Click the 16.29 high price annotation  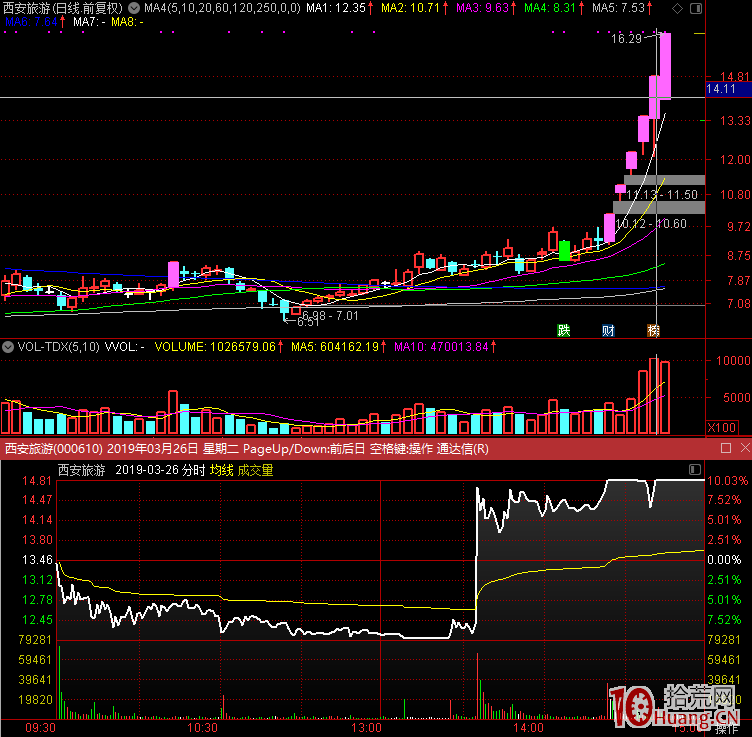pyautogui.click(x=626, y=39)
